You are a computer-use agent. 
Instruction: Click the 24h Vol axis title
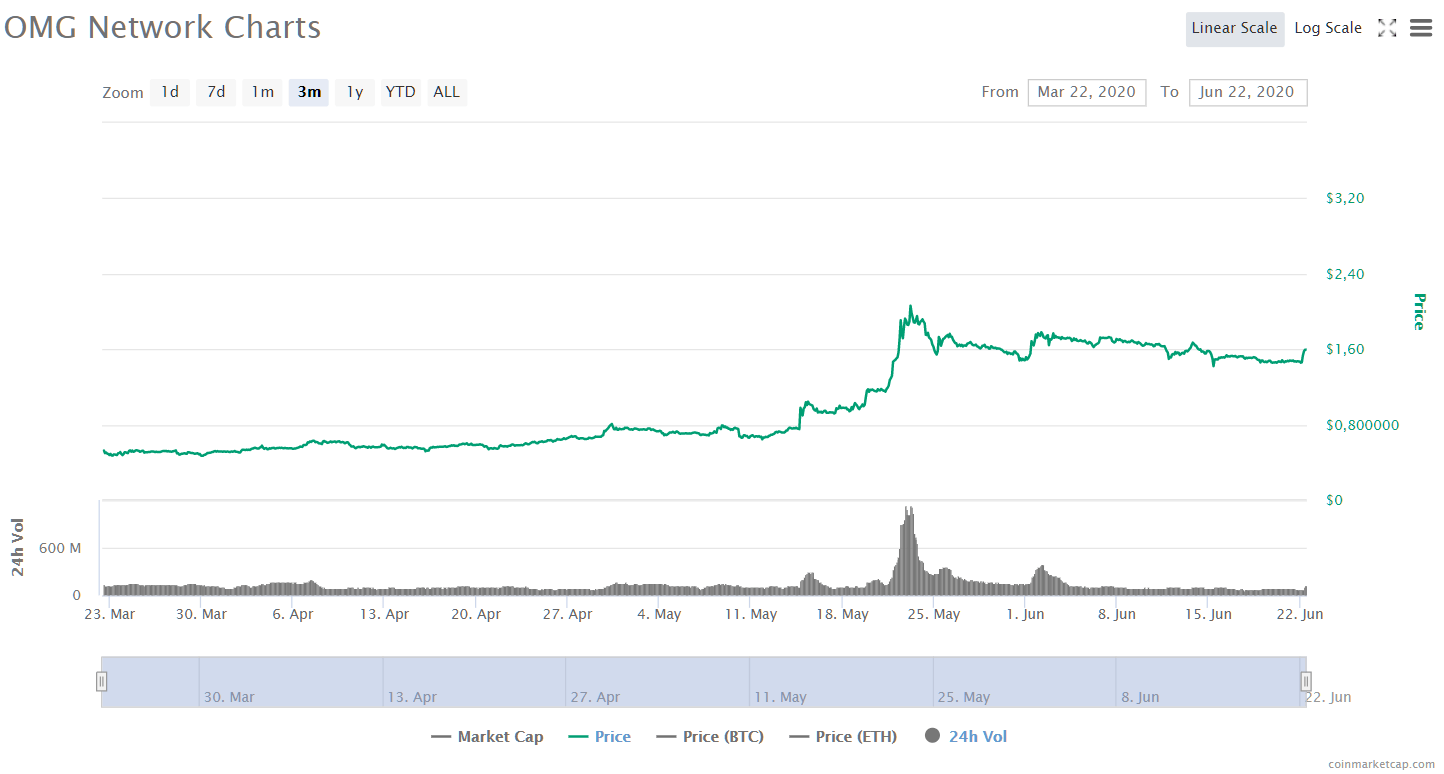[18, 547]
